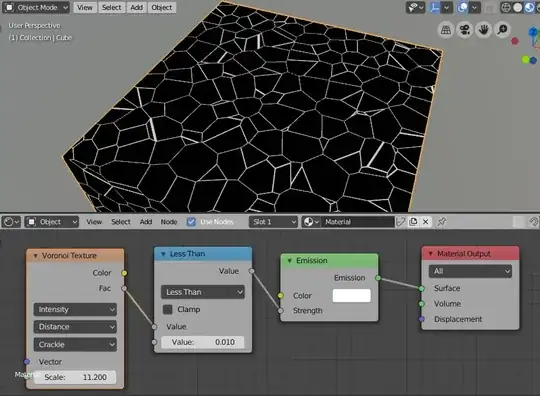
Task: Open the Less Than operation dropdown
Action: pyautogui.click(x=203, y=292)
